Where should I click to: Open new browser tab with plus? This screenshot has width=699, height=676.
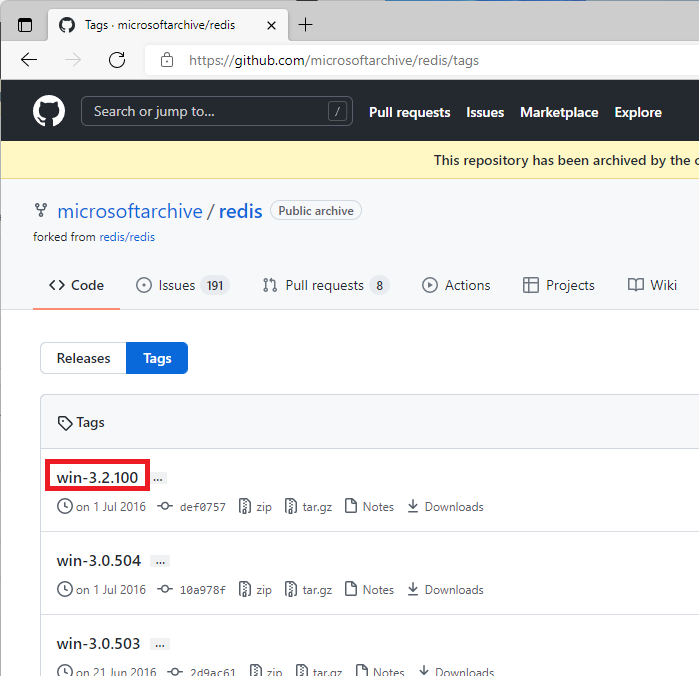(x=305, y=25)
